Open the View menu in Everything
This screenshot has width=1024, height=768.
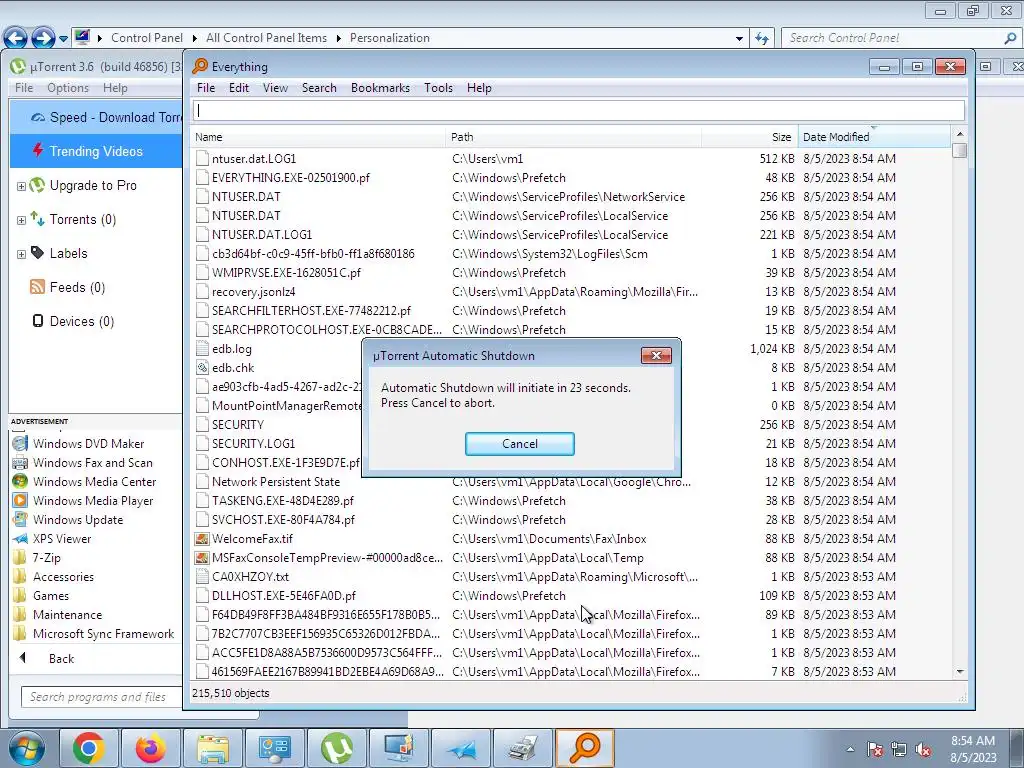(x=275, y=88)
